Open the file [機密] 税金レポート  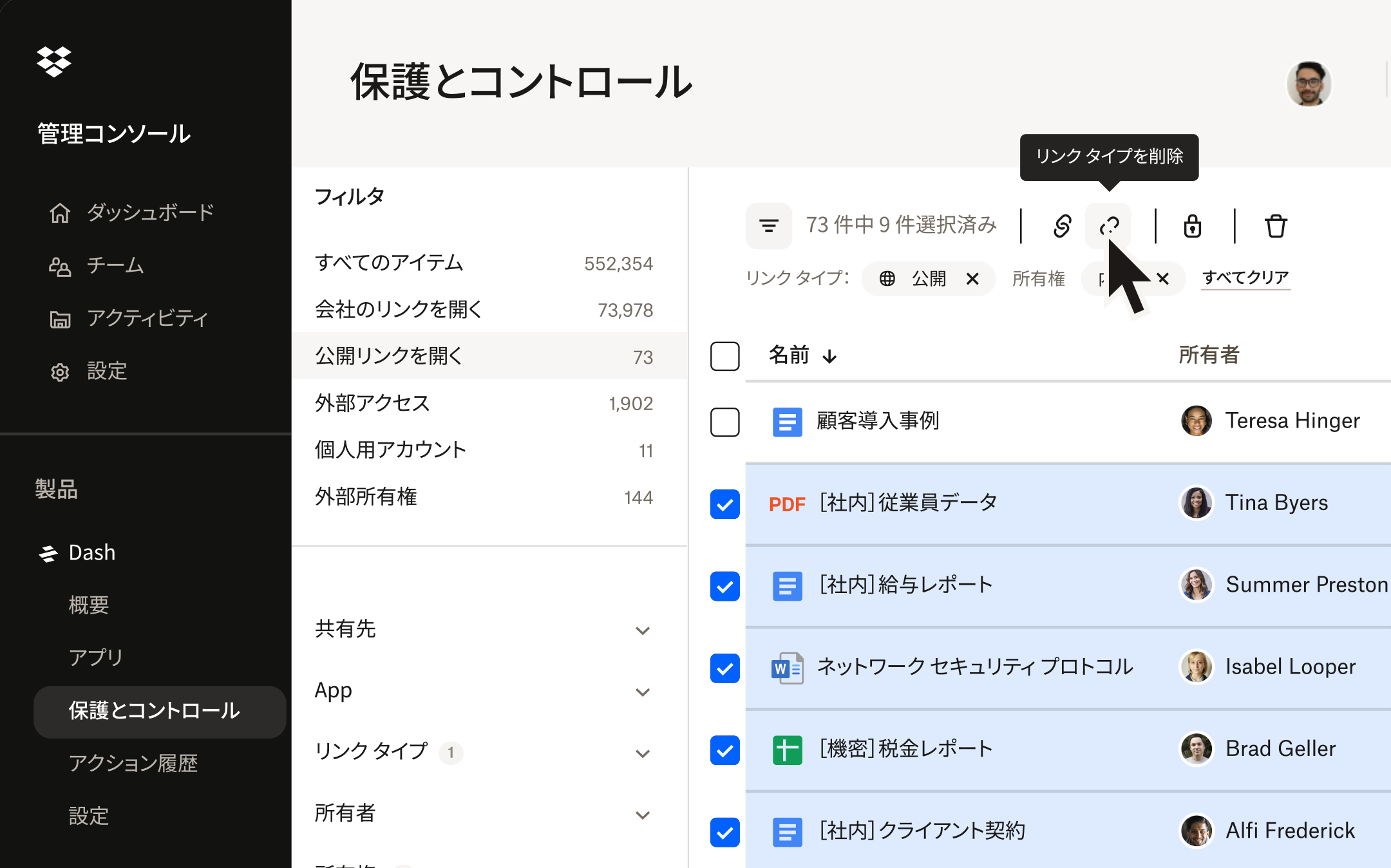pos(906,749)
